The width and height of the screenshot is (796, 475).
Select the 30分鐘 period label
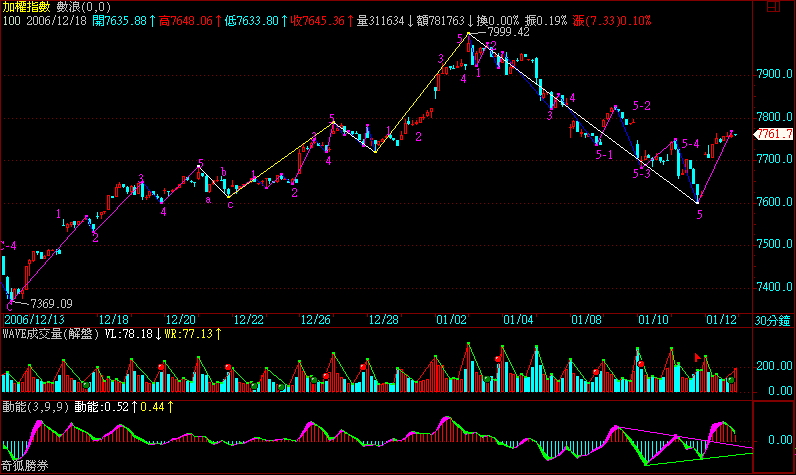[774, 320]
